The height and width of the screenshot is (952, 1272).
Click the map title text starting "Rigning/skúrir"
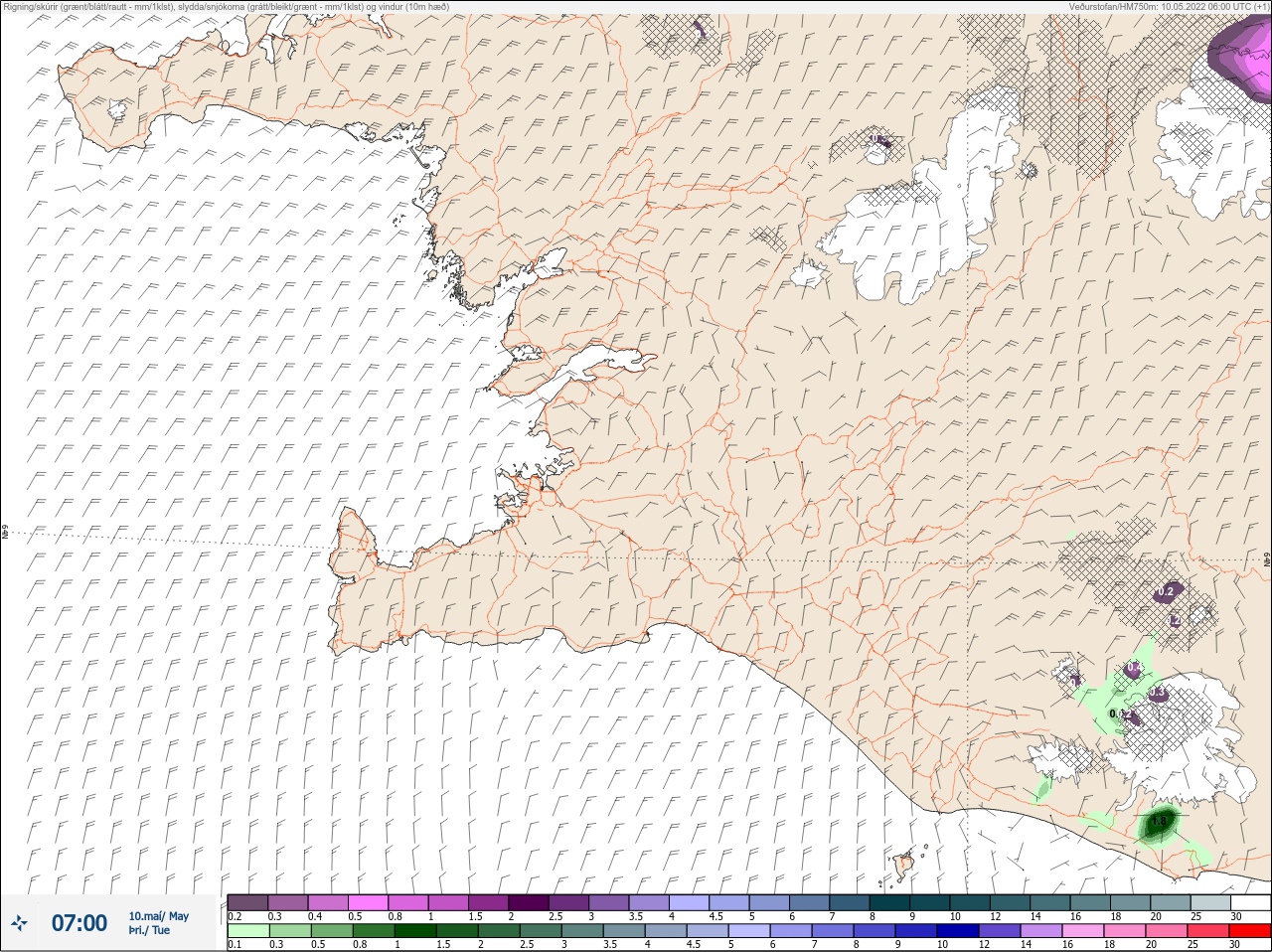coord(226,6)
